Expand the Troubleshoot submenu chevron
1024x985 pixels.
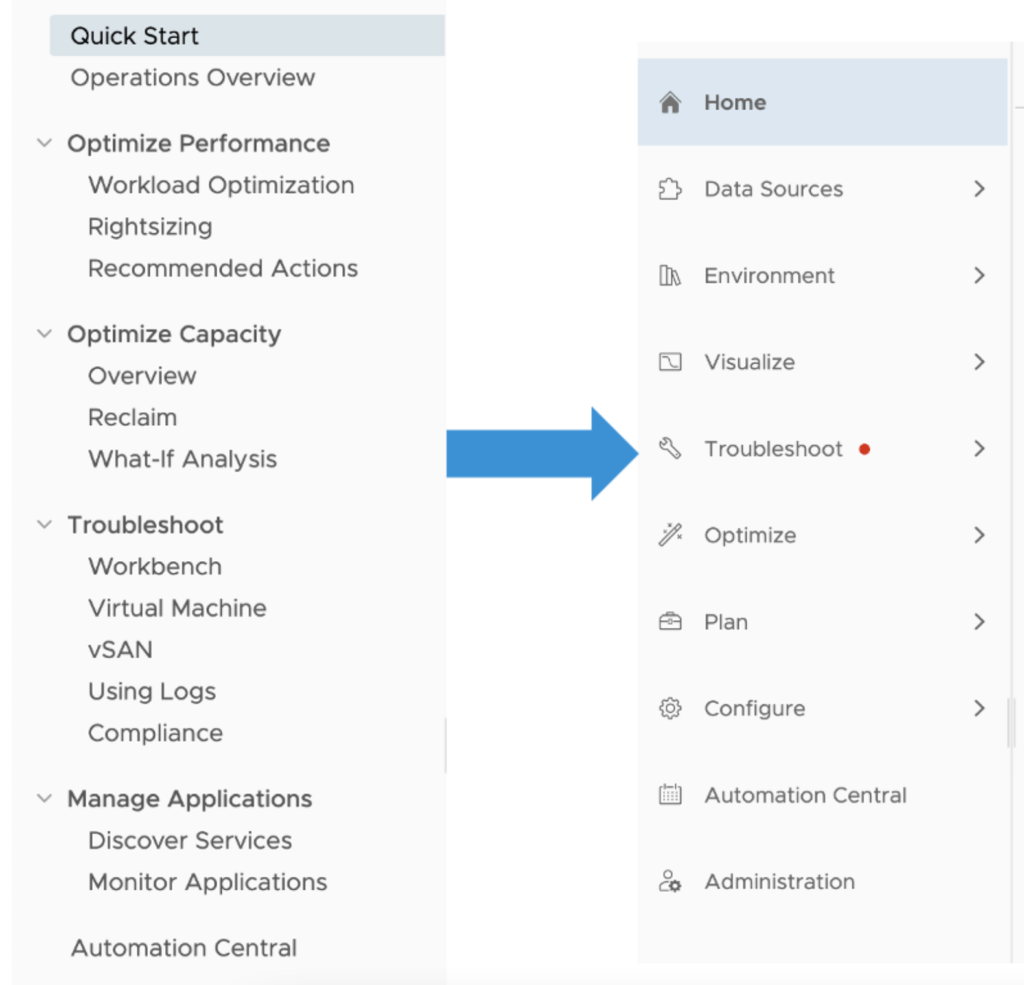[x=979, y=449]
